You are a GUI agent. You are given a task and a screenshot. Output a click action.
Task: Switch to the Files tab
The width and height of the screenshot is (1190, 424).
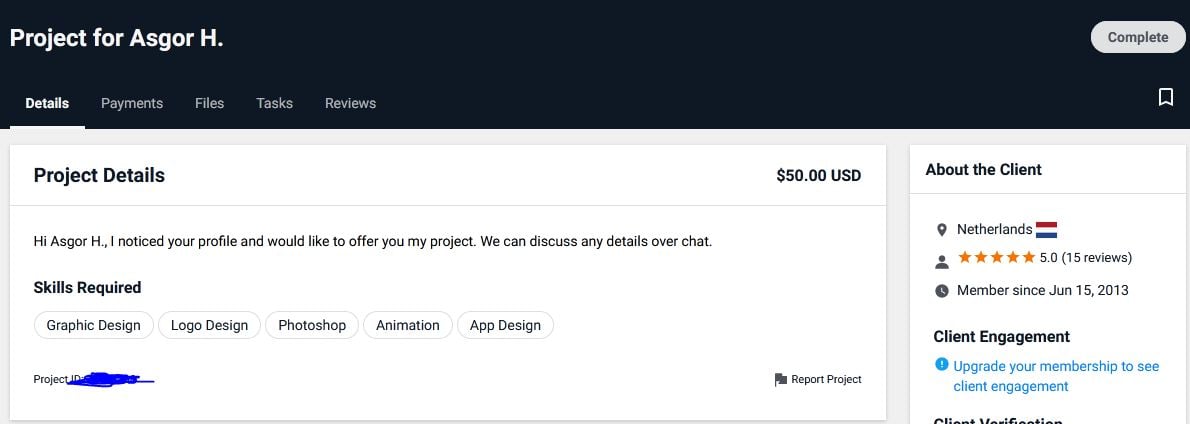coord(209,103)
